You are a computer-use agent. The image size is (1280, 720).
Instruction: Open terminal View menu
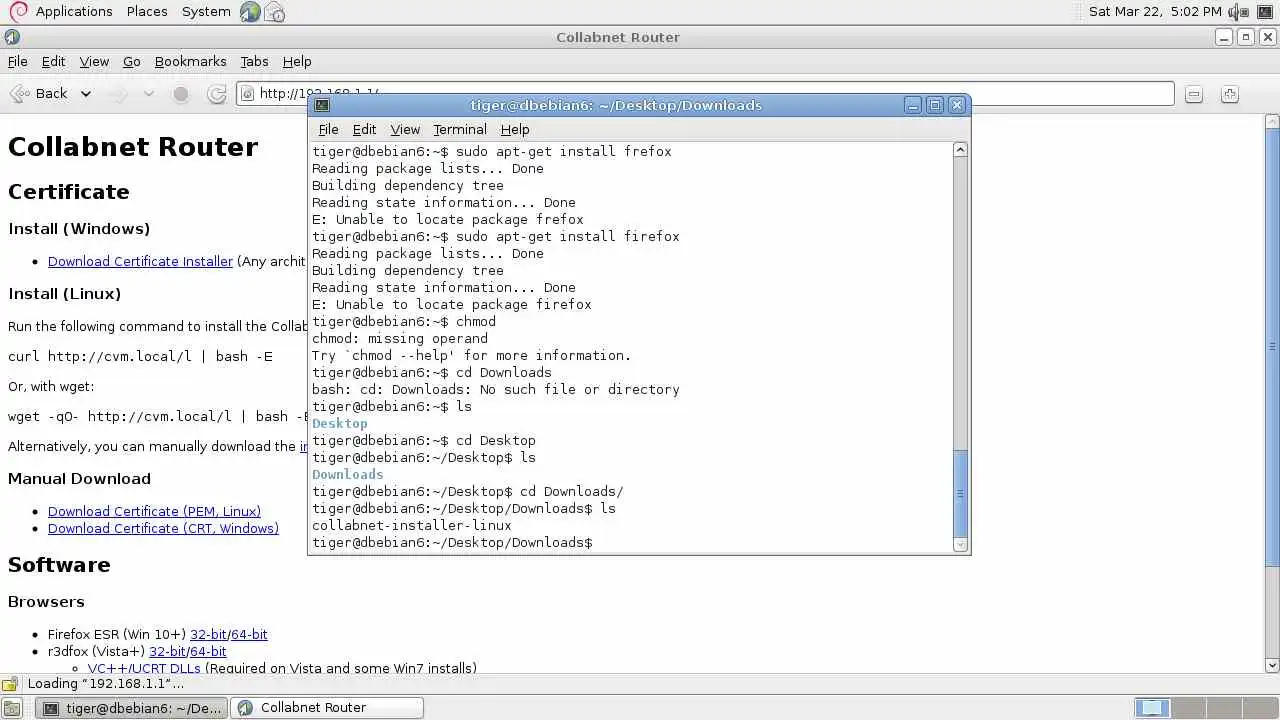click(x=405, y=129)
